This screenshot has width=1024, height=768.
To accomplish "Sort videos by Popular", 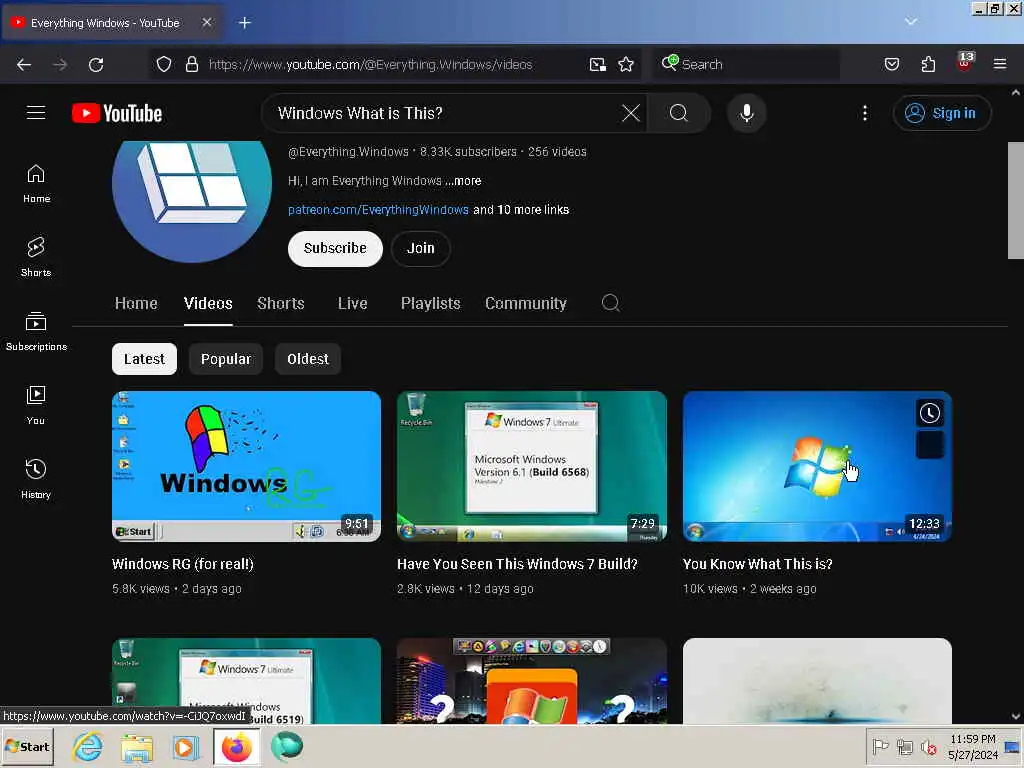I will (226, 359).
